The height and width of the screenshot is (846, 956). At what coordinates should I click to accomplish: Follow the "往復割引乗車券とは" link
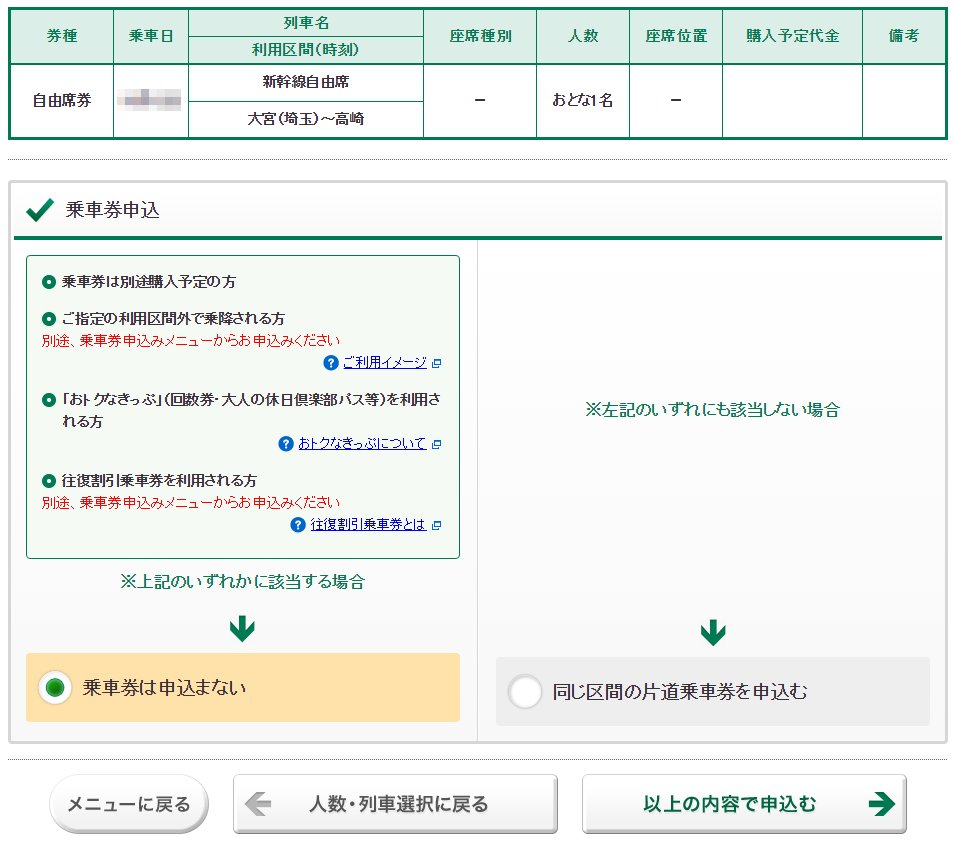click(368, 525)
